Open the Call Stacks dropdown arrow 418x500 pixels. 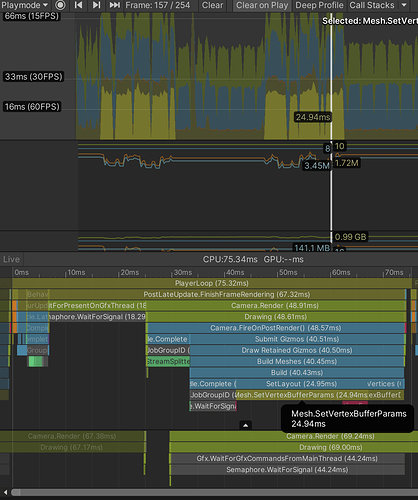pos(404,5)
